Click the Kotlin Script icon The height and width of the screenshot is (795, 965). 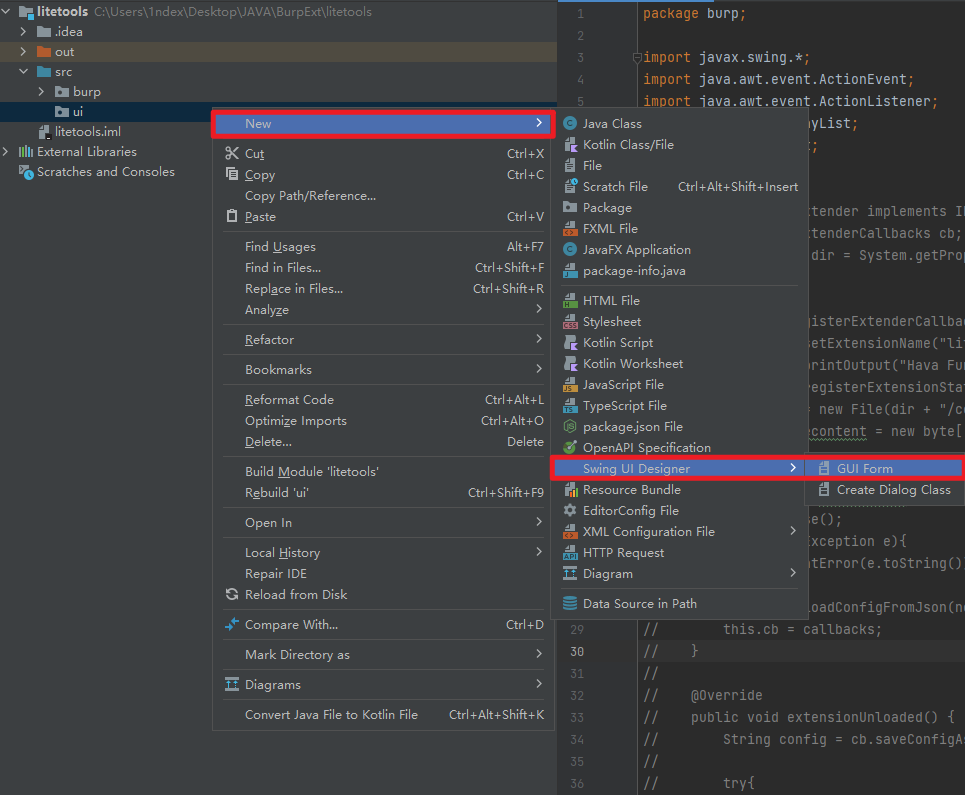(571, 343)
